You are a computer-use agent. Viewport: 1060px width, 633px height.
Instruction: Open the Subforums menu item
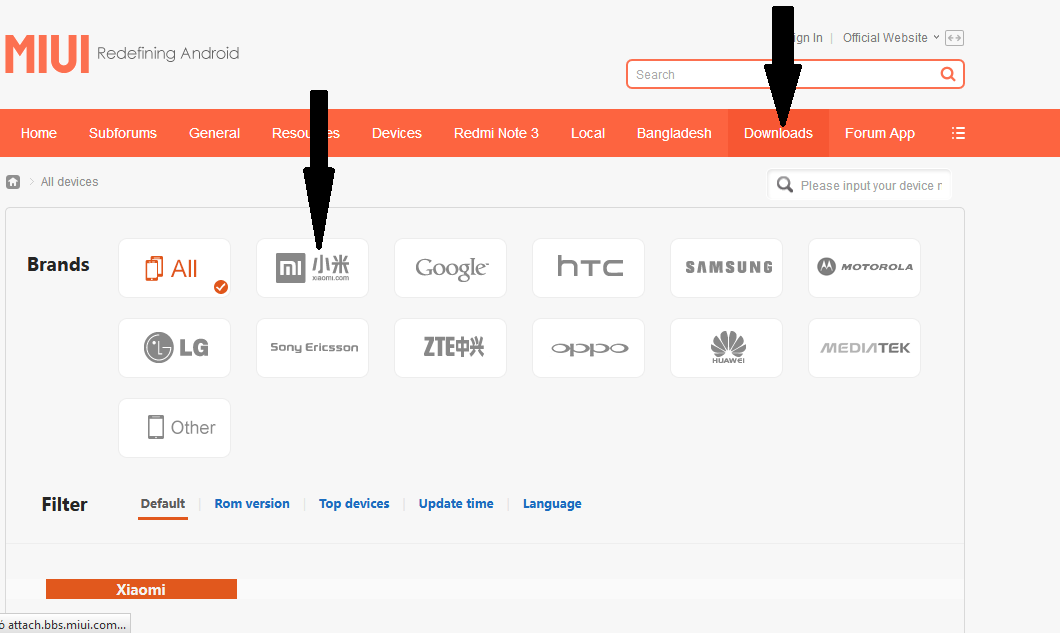(122, 133)
